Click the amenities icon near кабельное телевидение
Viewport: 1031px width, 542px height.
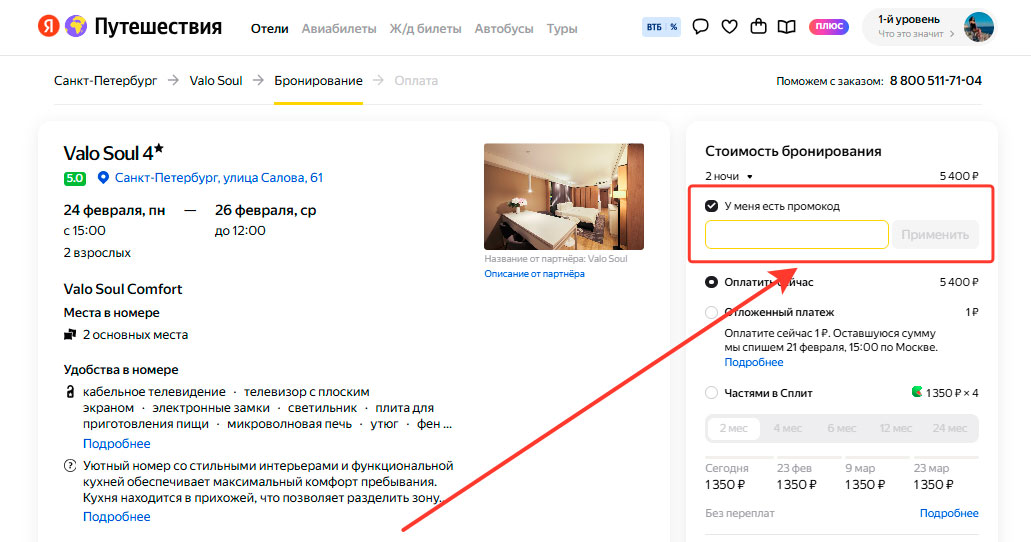pos(70,392)
